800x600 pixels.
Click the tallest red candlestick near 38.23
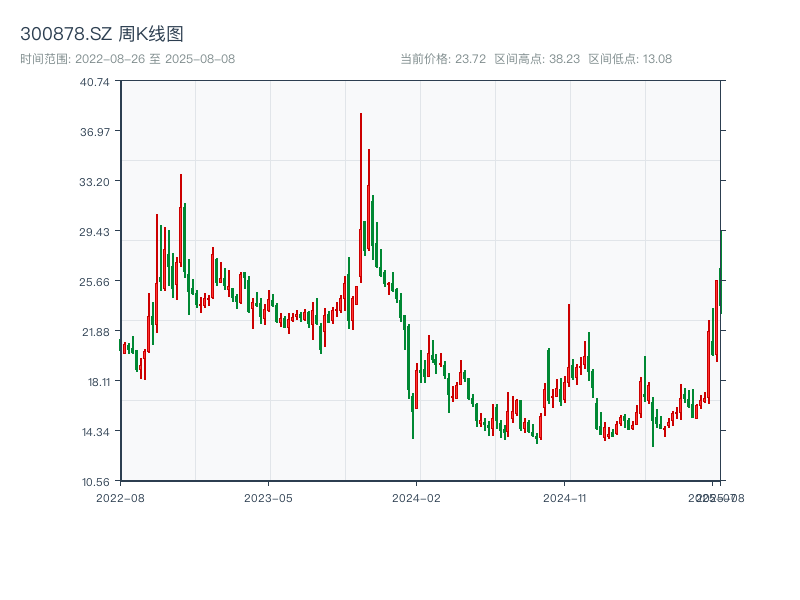click(x=361, y=197)
